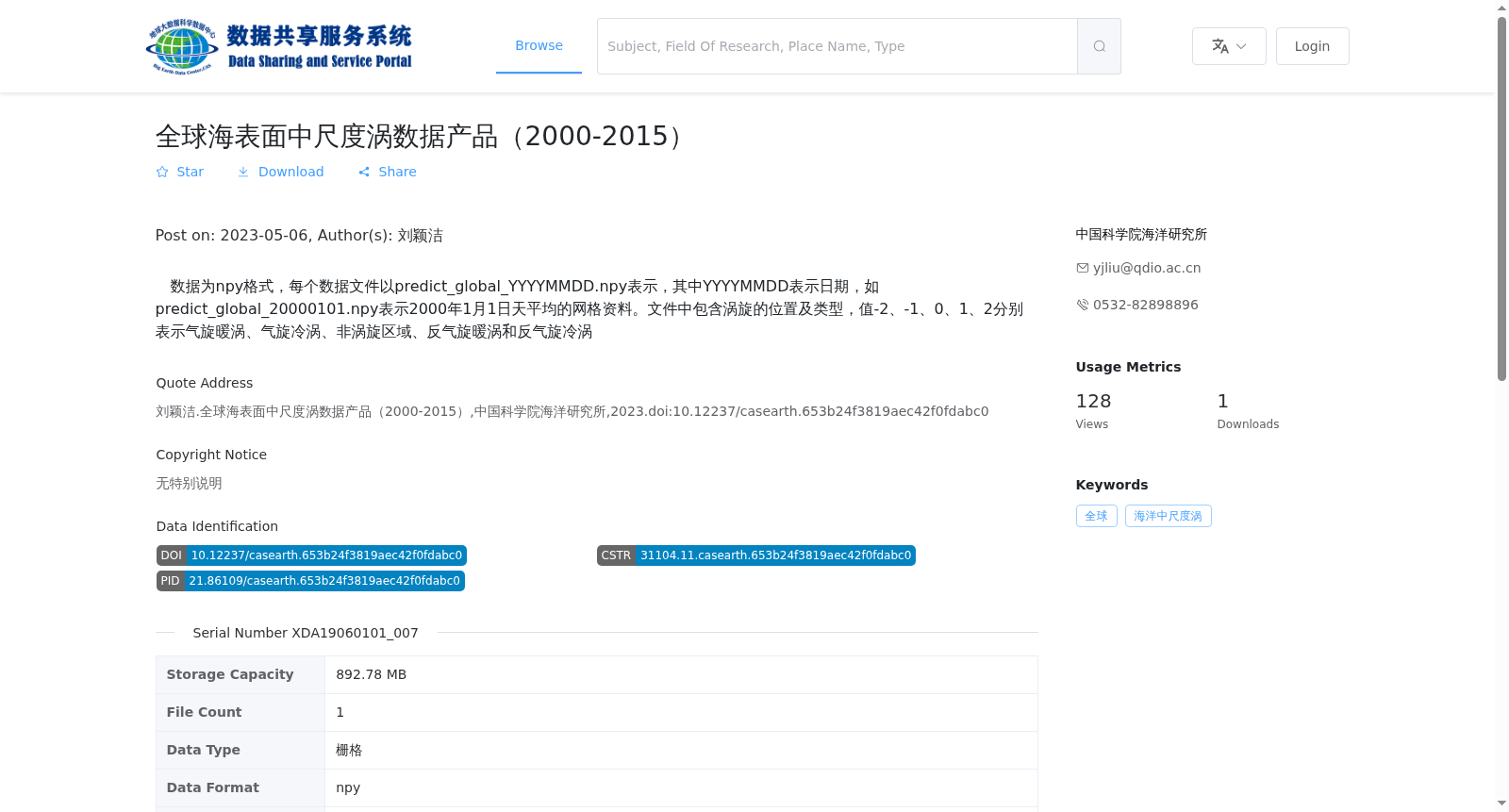Select the 海洋中尺度涡 keyword tag
The height and width of the screenshot is (812, 1509).
point(1168,516)
